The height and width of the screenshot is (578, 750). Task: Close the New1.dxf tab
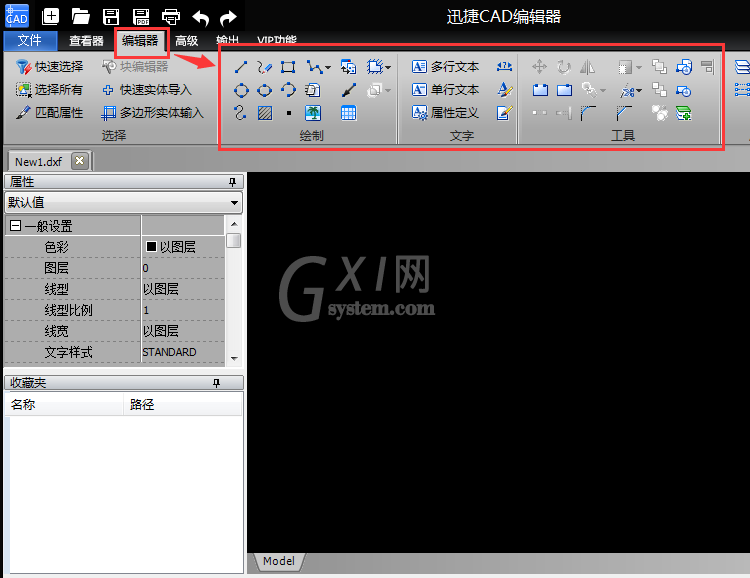tap(80, 161)
